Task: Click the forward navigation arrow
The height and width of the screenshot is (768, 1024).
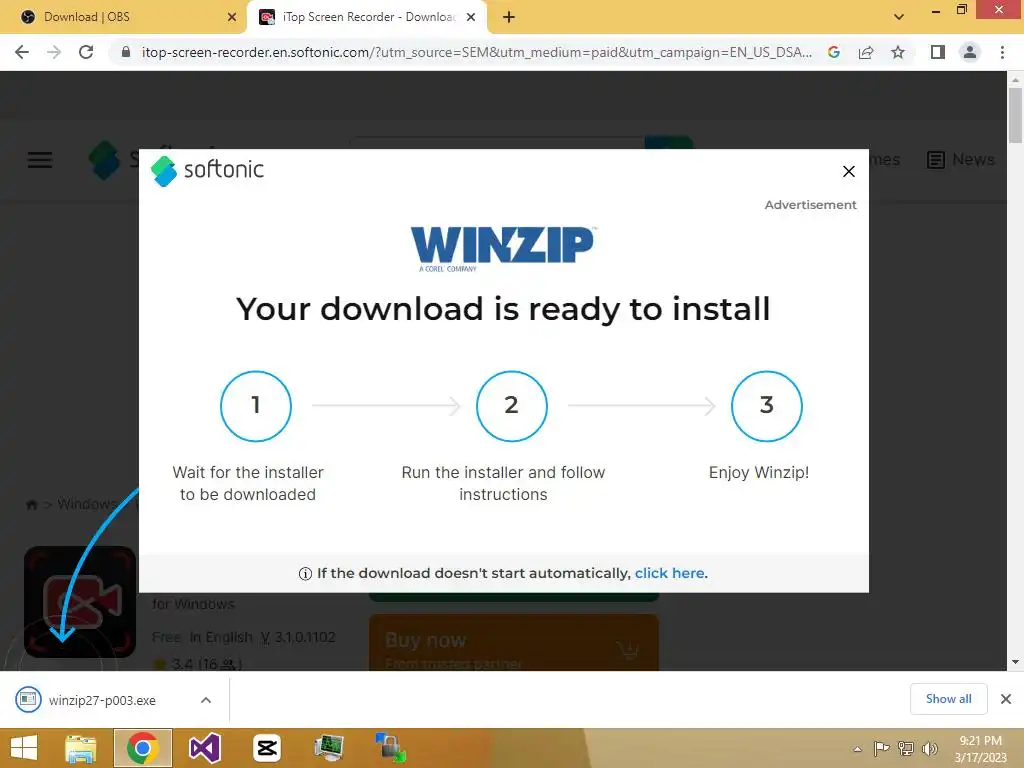Action: (x=54, y=52)
